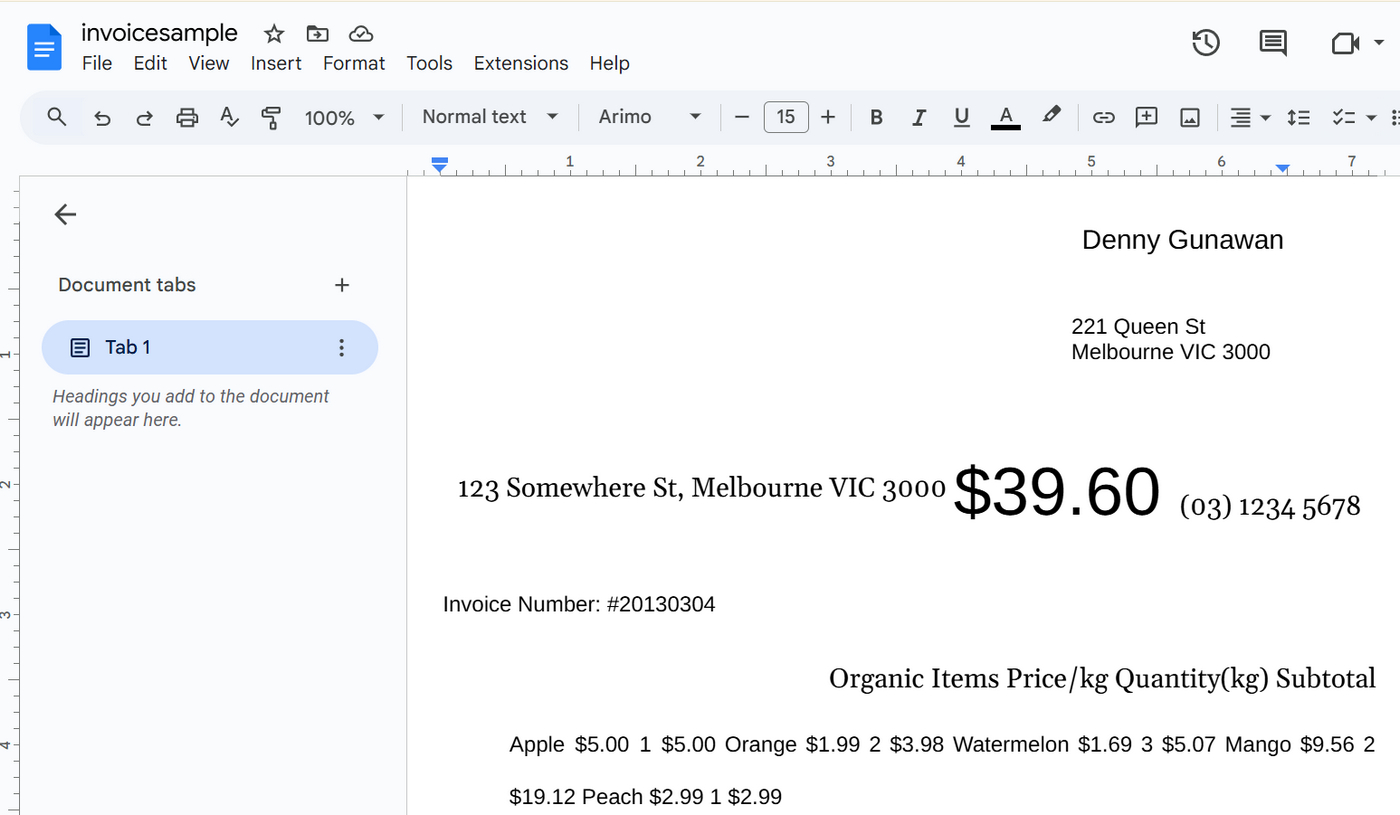Open the line spacing dropdown
The image size is (1400, 815).
[x=1299, y=117]
